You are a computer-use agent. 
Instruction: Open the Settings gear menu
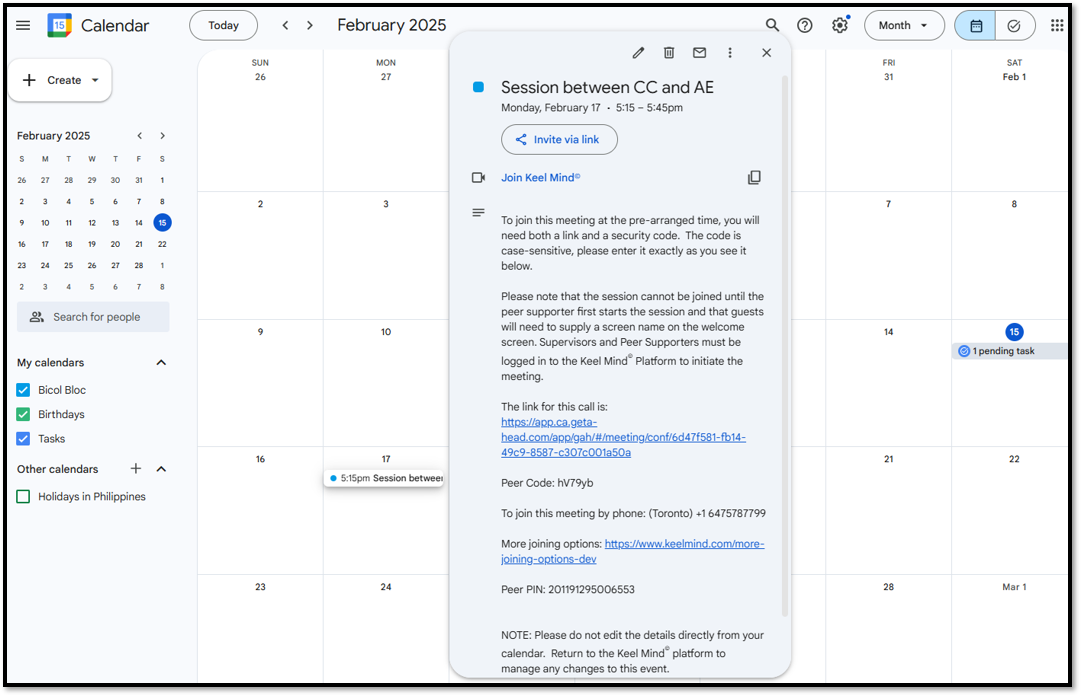pyautogui.click(x=840, y=25)
